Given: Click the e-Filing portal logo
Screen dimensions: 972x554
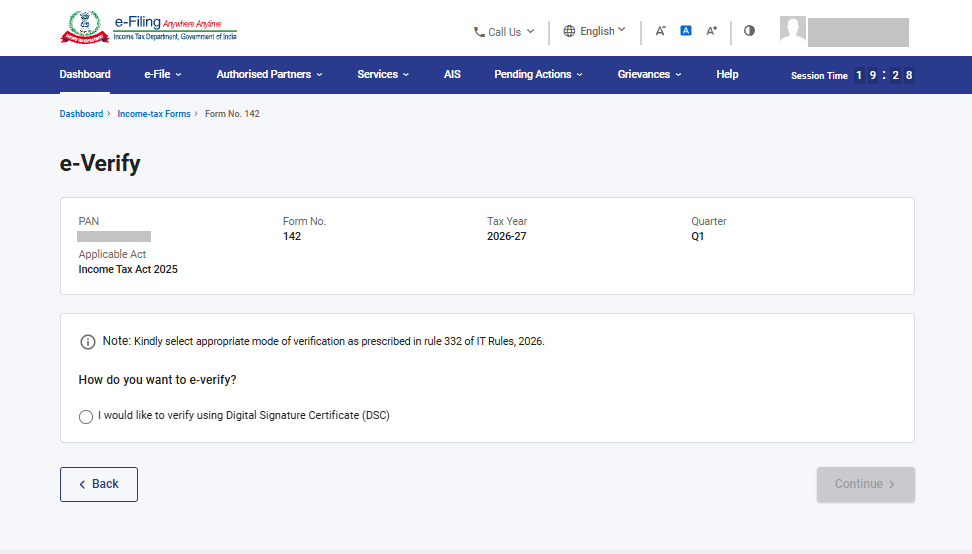Looking at the screenshot, I should (148, 28).
